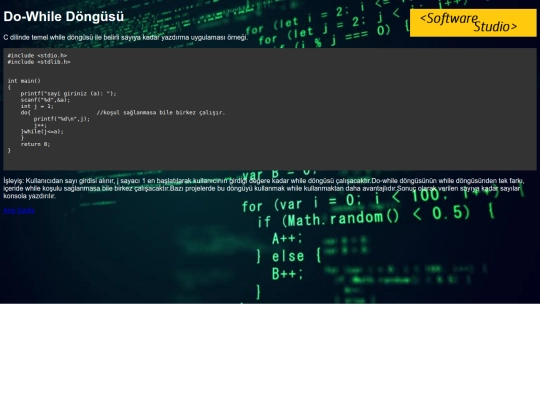Click the '#include <stdlib.h>' code line
Screen dimensions: 540x405
[x=39, y=62]
